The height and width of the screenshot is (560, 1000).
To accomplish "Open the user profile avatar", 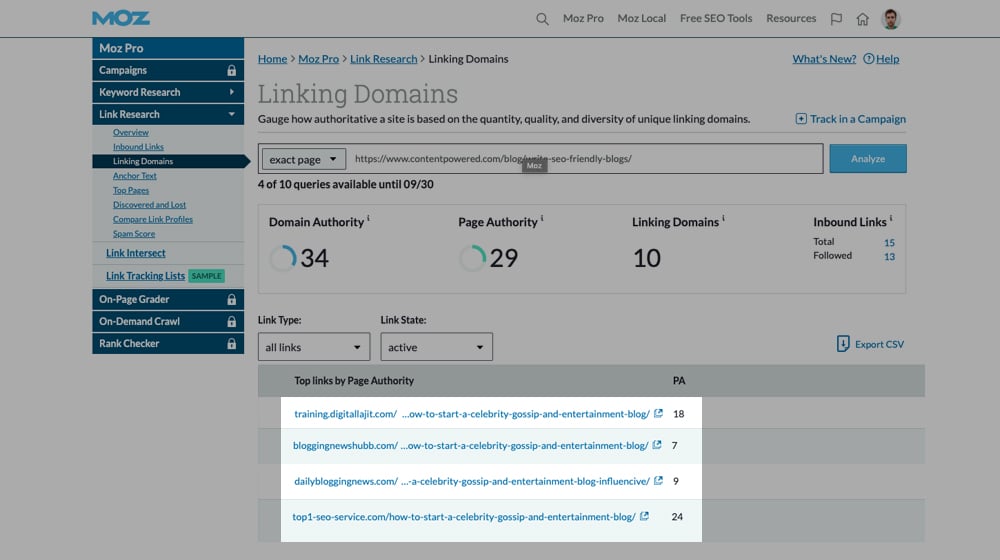I will point(891,19).
